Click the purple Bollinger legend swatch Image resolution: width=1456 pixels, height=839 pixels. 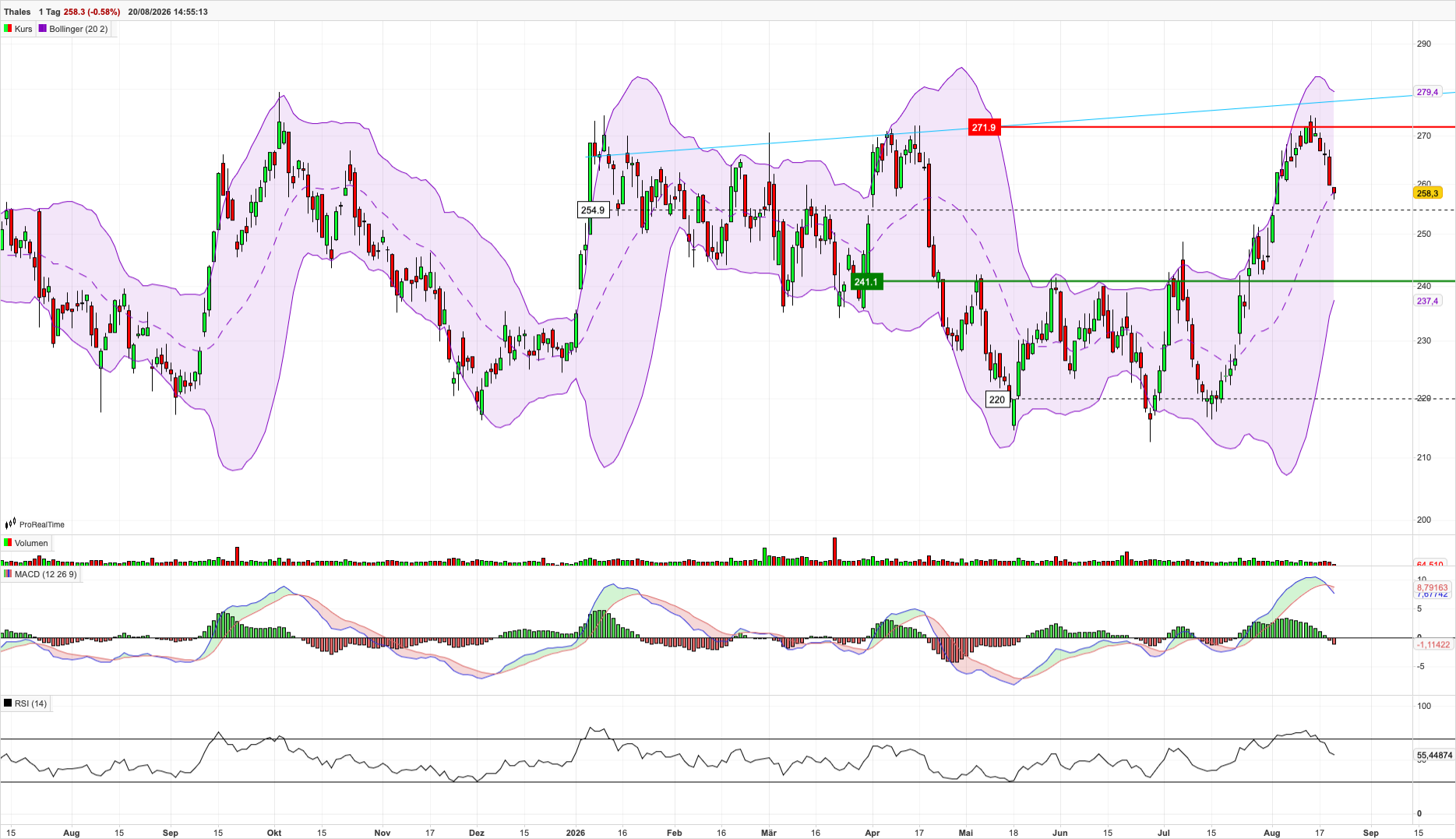tap(43, 29)
